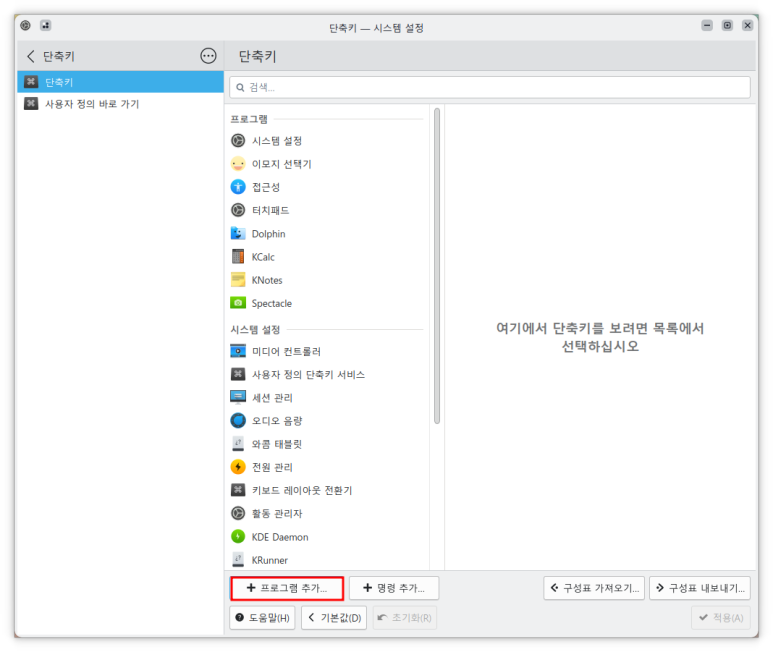Screen dimensions: 773x652
Task: Open the hamburger menu in the sidebar header
Action: point(208,56)
